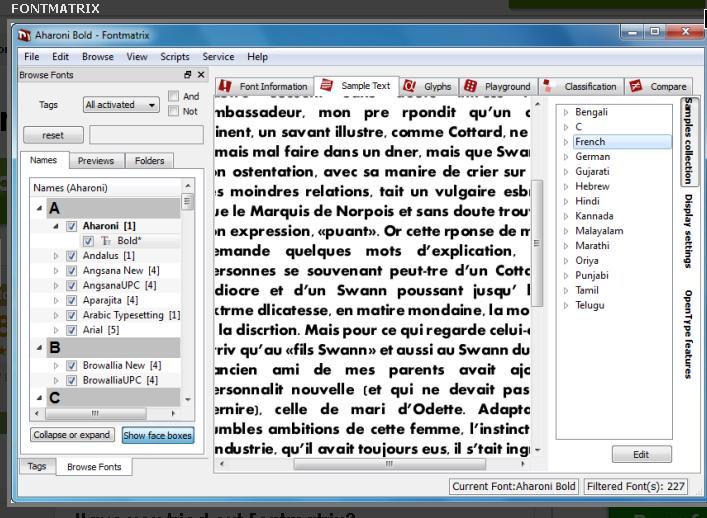This screenshot has height=518, width=707.
Task: Expand the Andalus family node
Action: pos(56,256)
